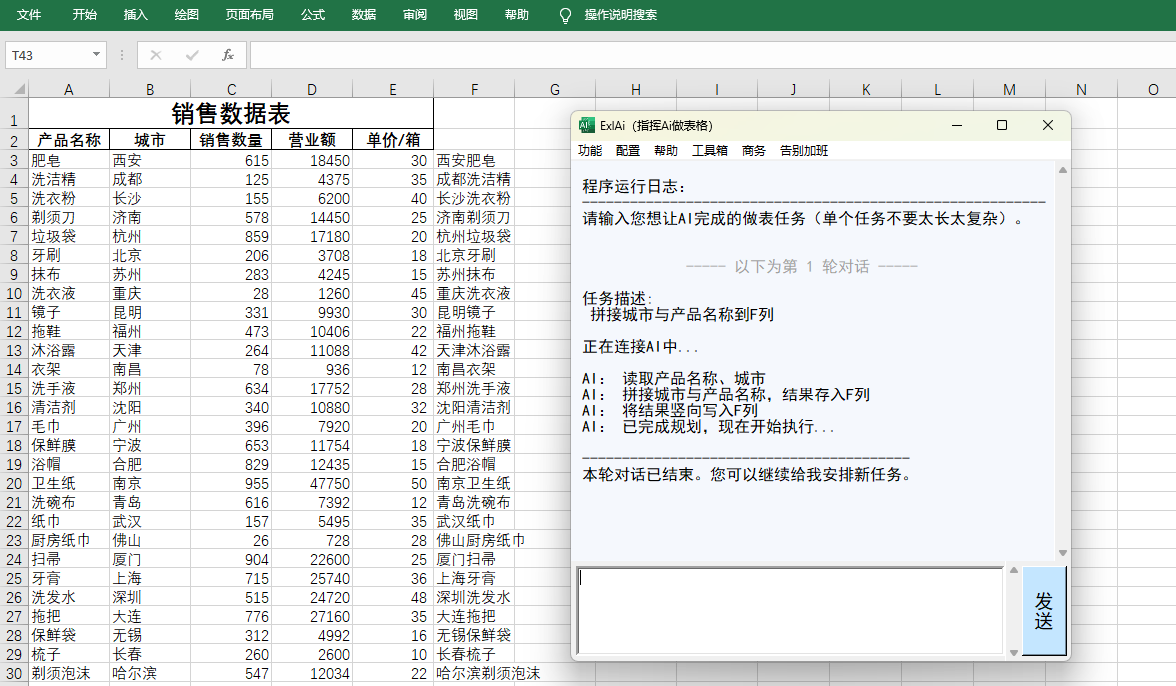Maximize the ExlAi window
This screenshot has height=686, width=1176.
(x=1002, y=125)
